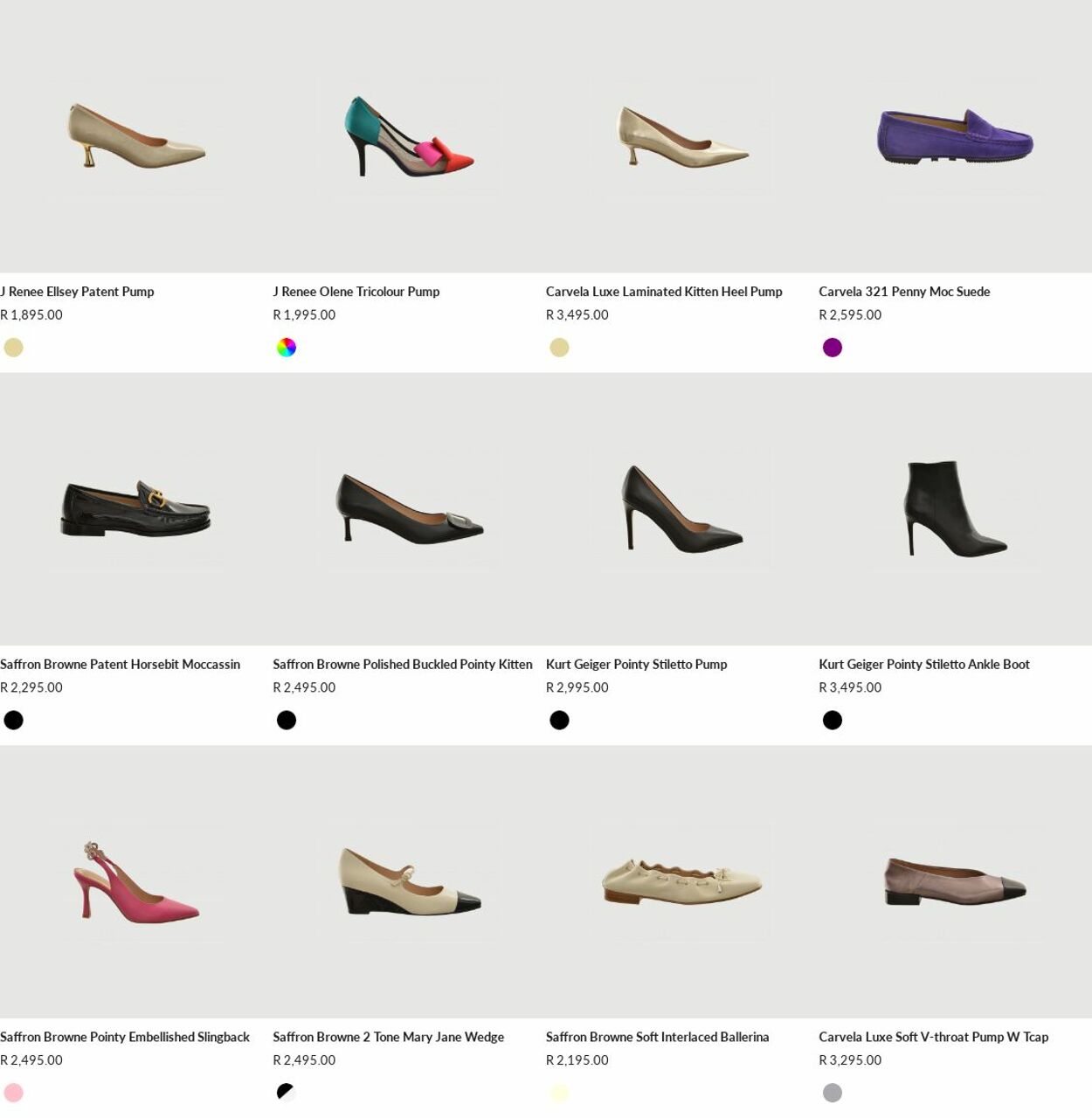Open the Saffron Browne Polished Buckled Kitten image
The image size is (1092, 1118).
click(x=409, y=509)
